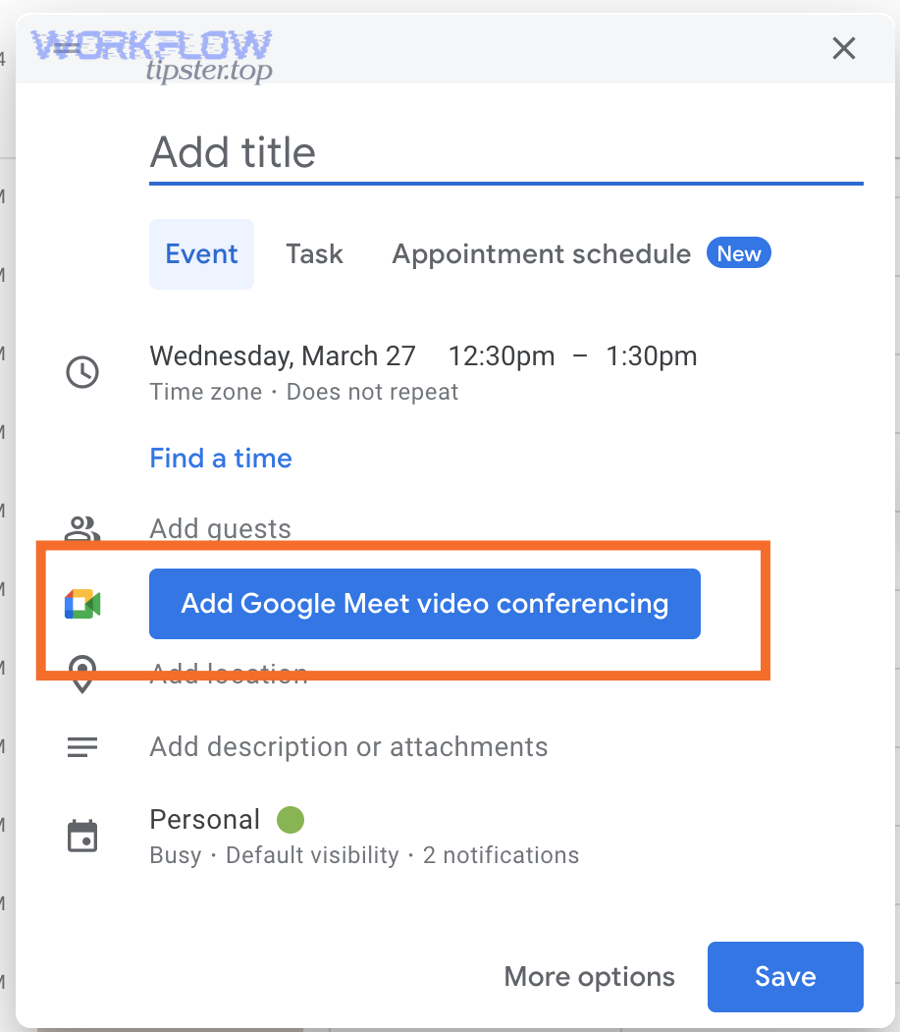Image resolution: width=900 pixels, height=1032 pixels.
Task: Add description or attachments
Action: tap(348, 747)
